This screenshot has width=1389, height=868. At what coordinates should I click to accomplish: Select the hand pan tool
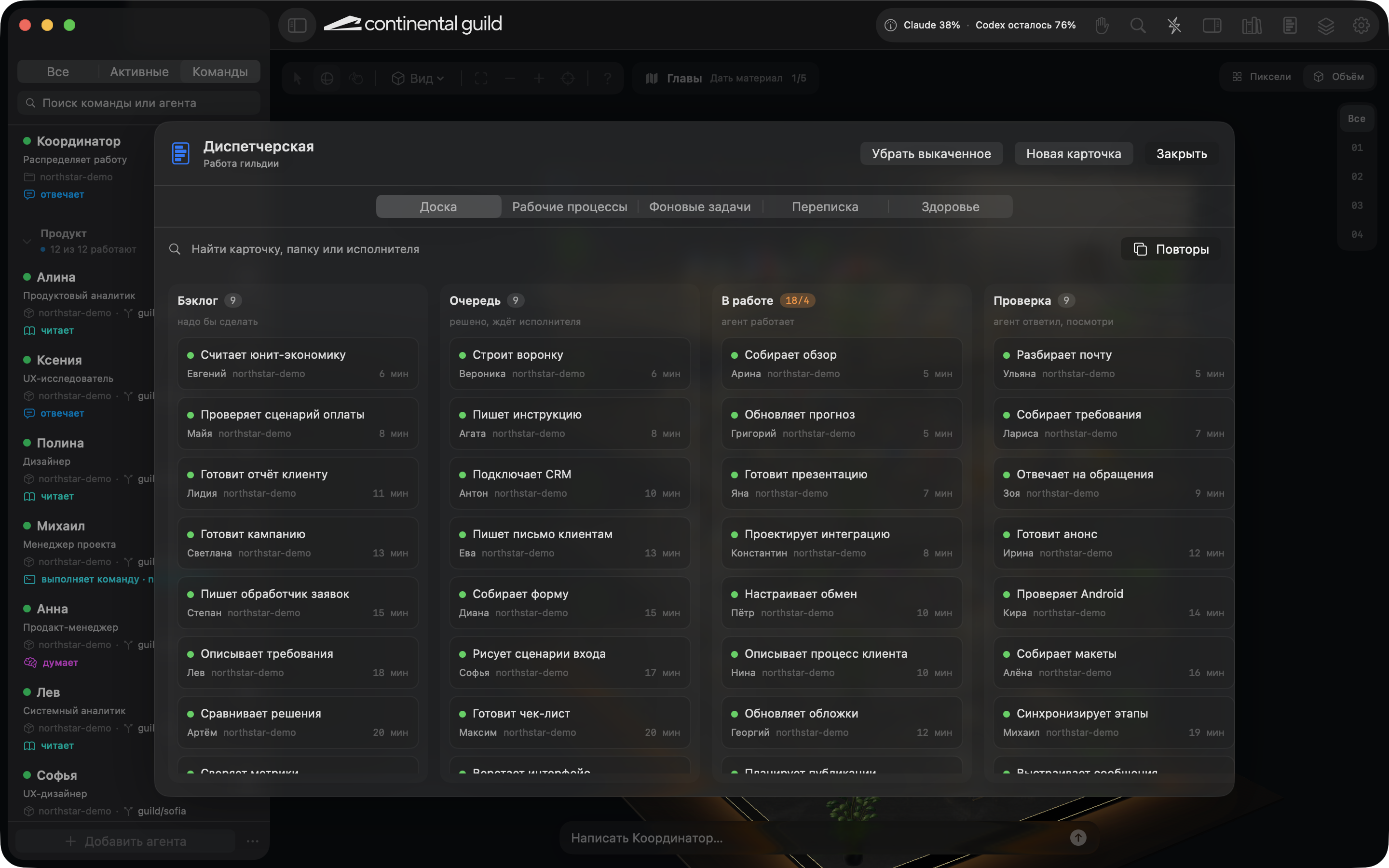356,78
